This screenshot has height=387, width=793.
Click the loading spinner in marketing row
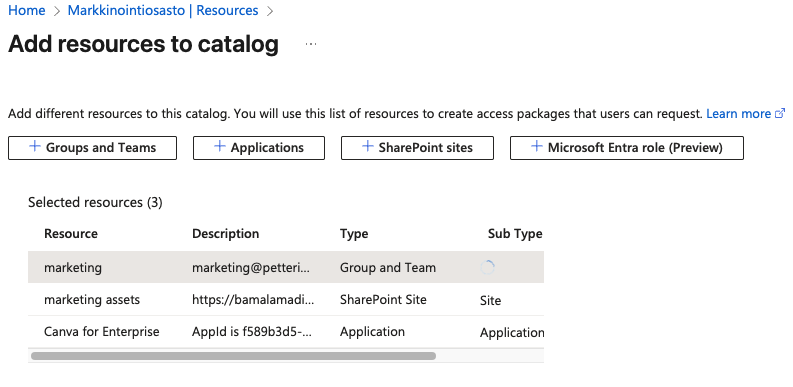(x=488, y=267)
